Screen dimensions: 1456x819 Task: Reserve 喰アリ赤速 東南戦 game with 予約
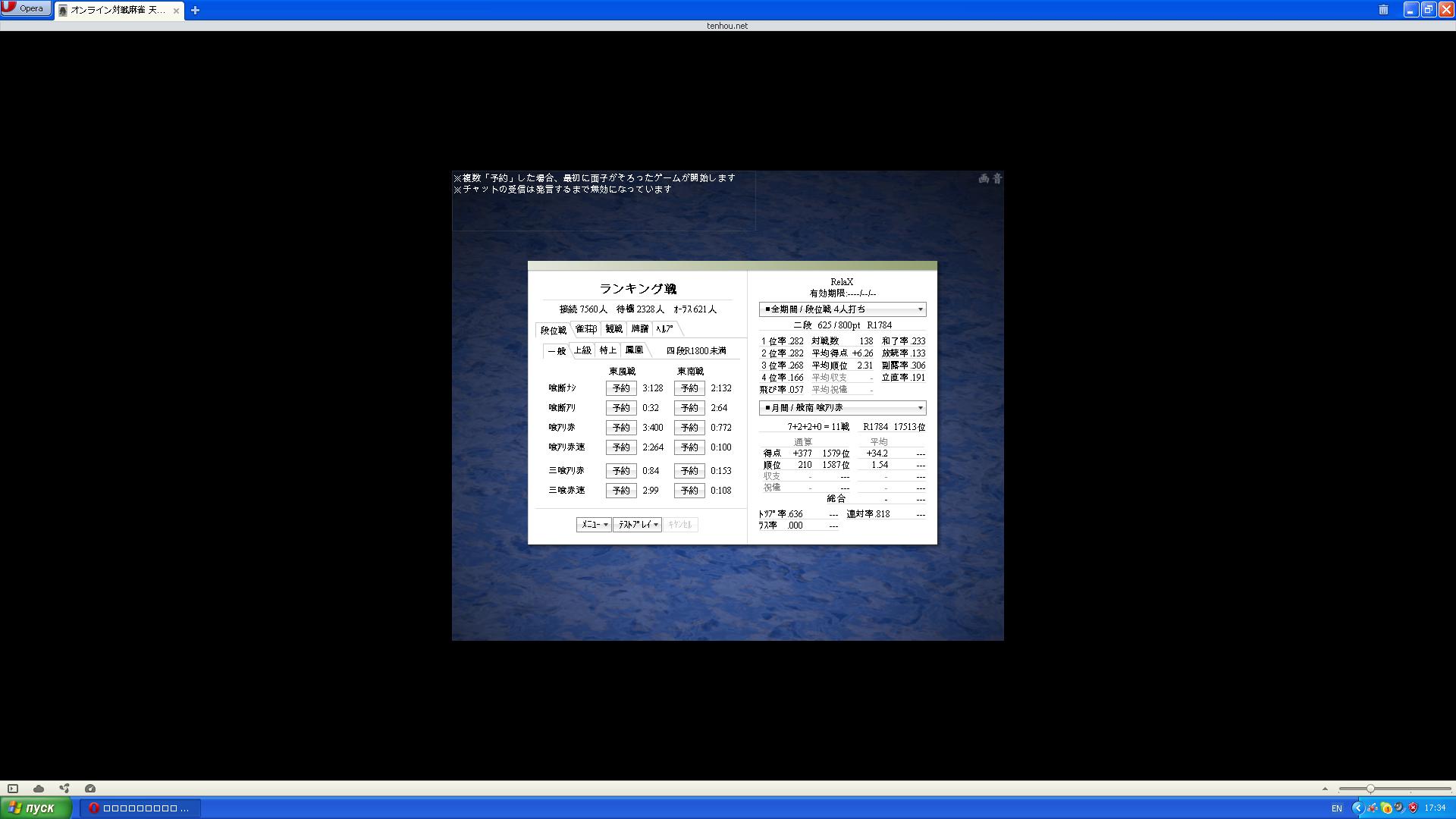[x=689, y=447]
